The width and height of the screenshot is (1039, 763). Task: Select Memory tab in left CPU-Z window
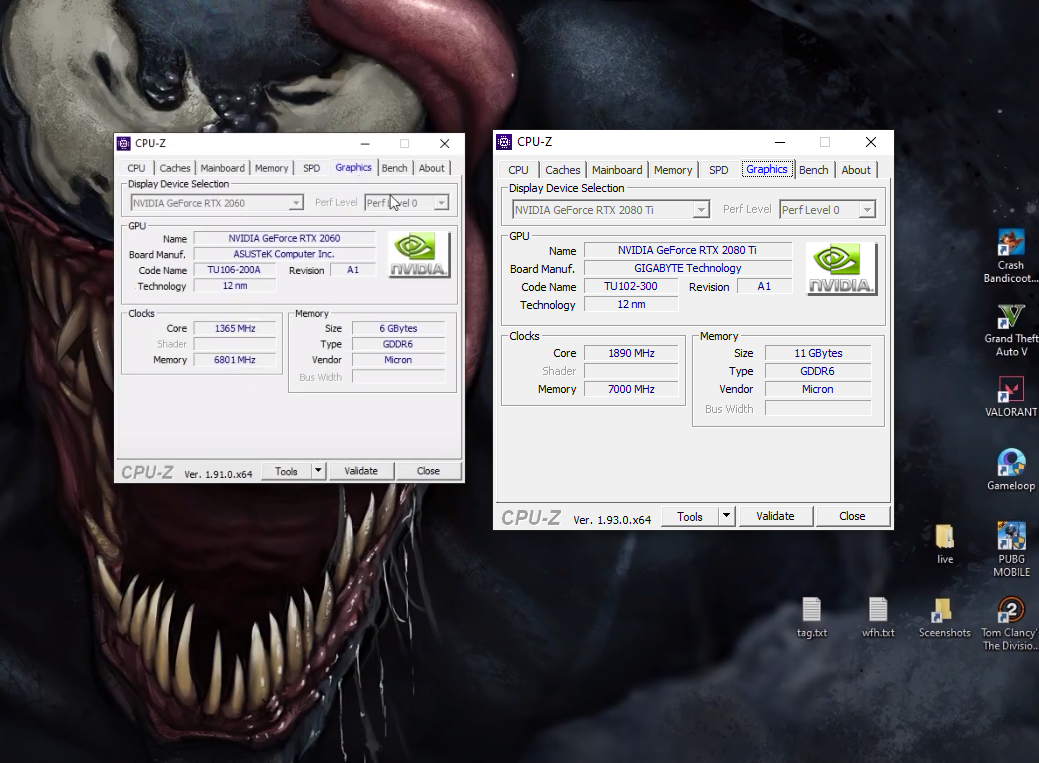(272, 168)
